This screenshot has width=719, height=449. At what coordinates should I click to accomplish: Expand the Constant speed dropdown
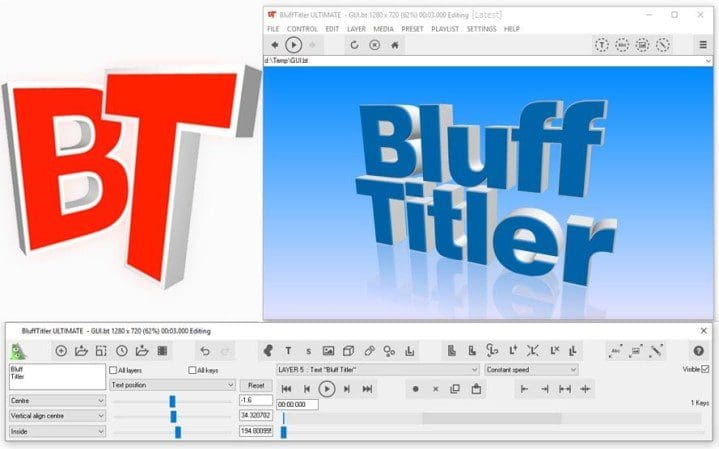(x=544, y=370)
